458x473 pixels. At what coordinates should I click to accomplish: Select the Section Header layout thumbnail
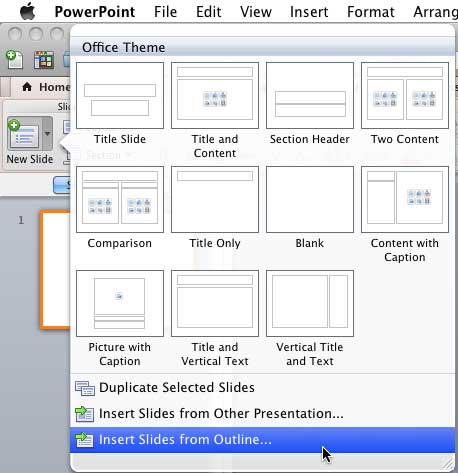[310, 95]
